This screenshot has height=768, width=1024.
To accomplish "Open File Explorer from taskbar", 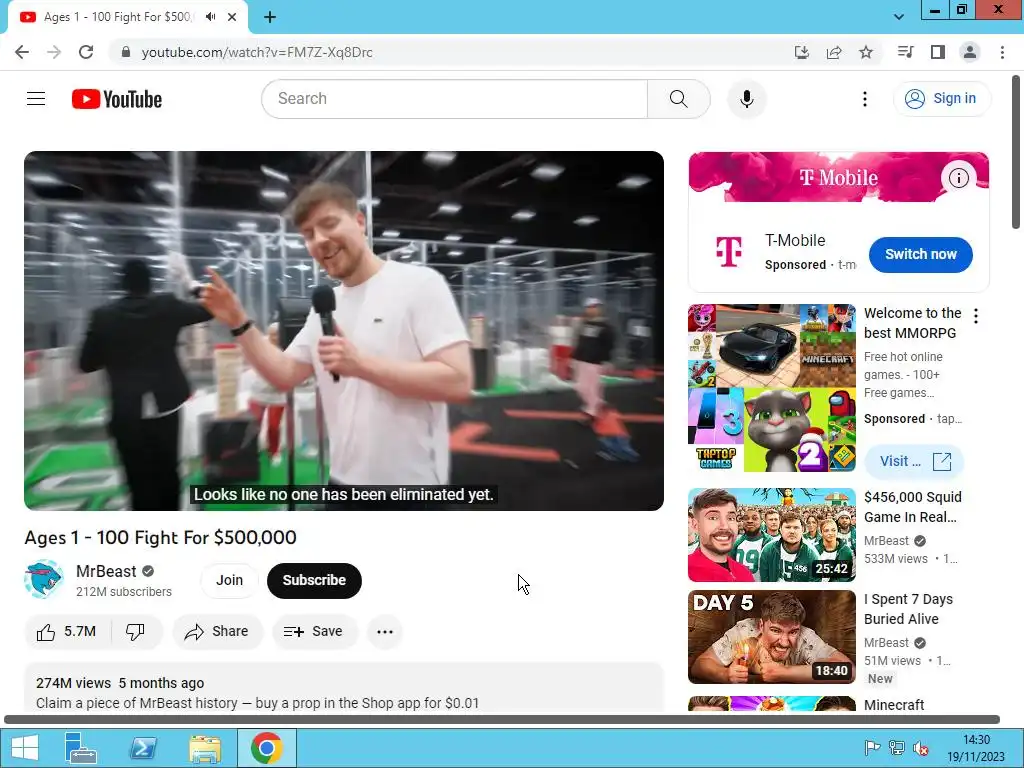I will coord(204,748).
